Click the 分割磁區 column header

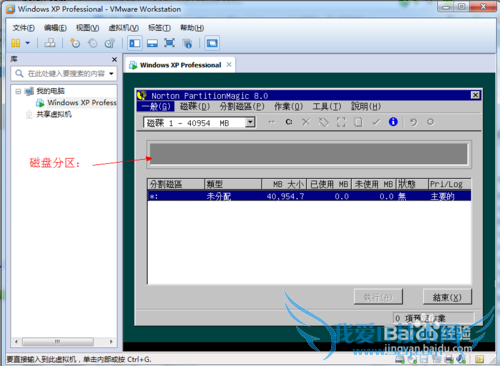(x=176, y=184)
